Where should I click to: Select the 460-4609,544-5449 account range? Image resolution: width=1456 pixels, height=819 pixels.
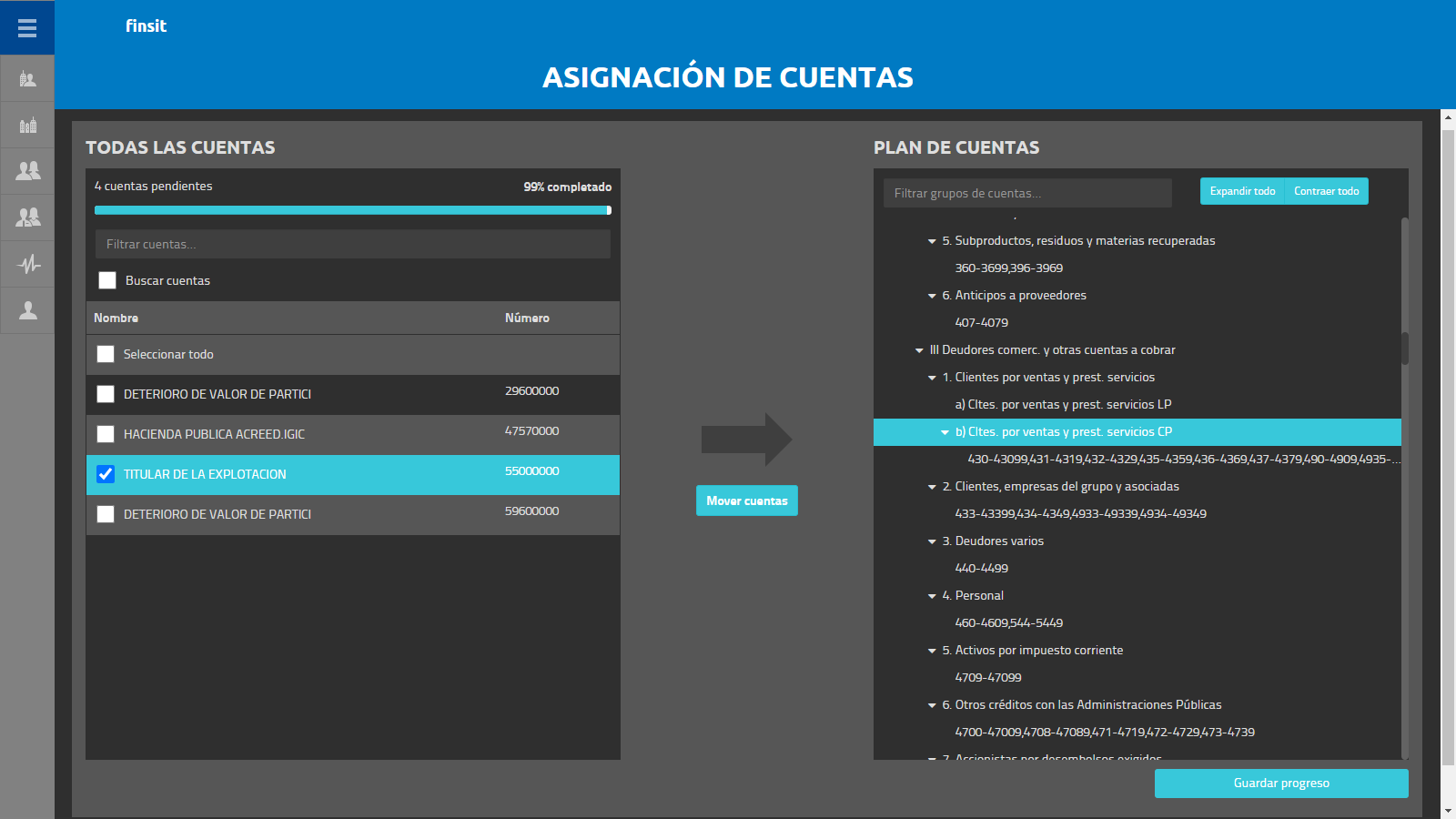[1009, 623]
